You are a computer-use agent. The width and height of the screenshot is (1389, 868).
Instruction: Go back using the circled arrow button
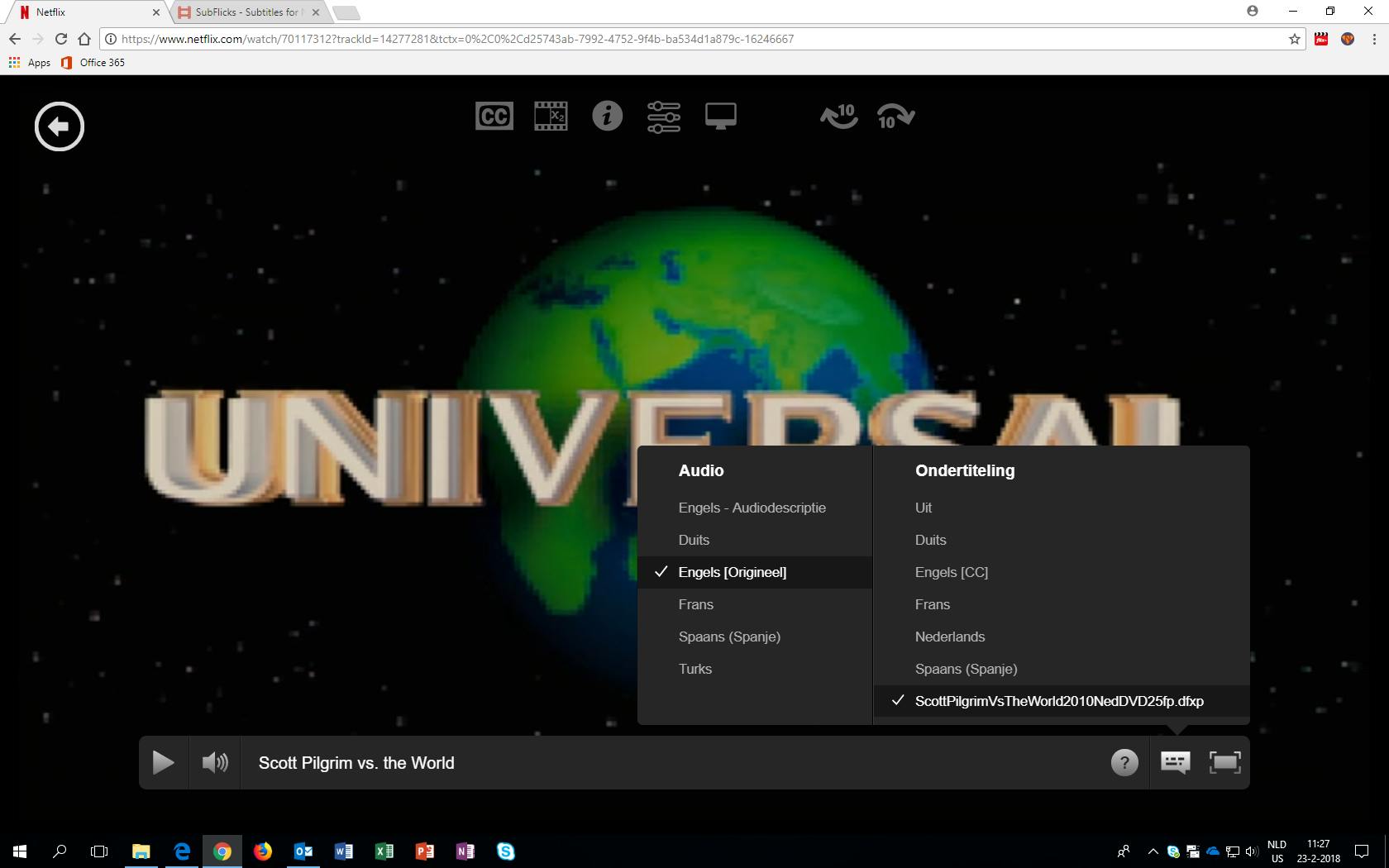coord(60,126)
